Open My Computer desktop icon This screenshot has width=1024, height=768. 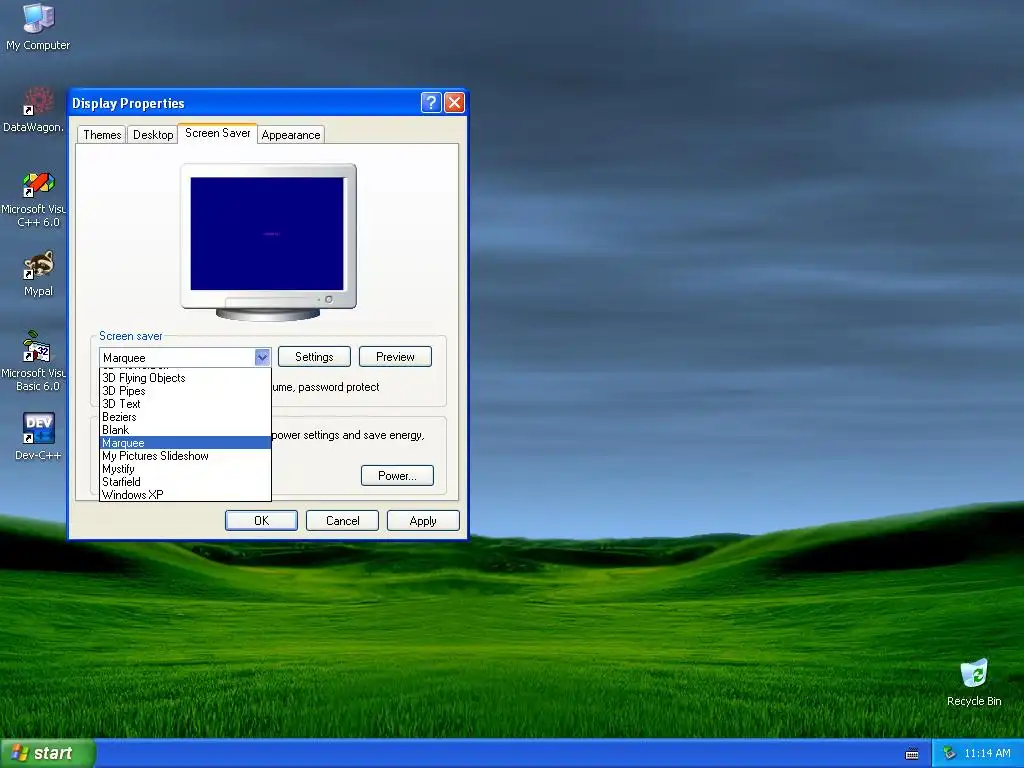tap(38, 26)
